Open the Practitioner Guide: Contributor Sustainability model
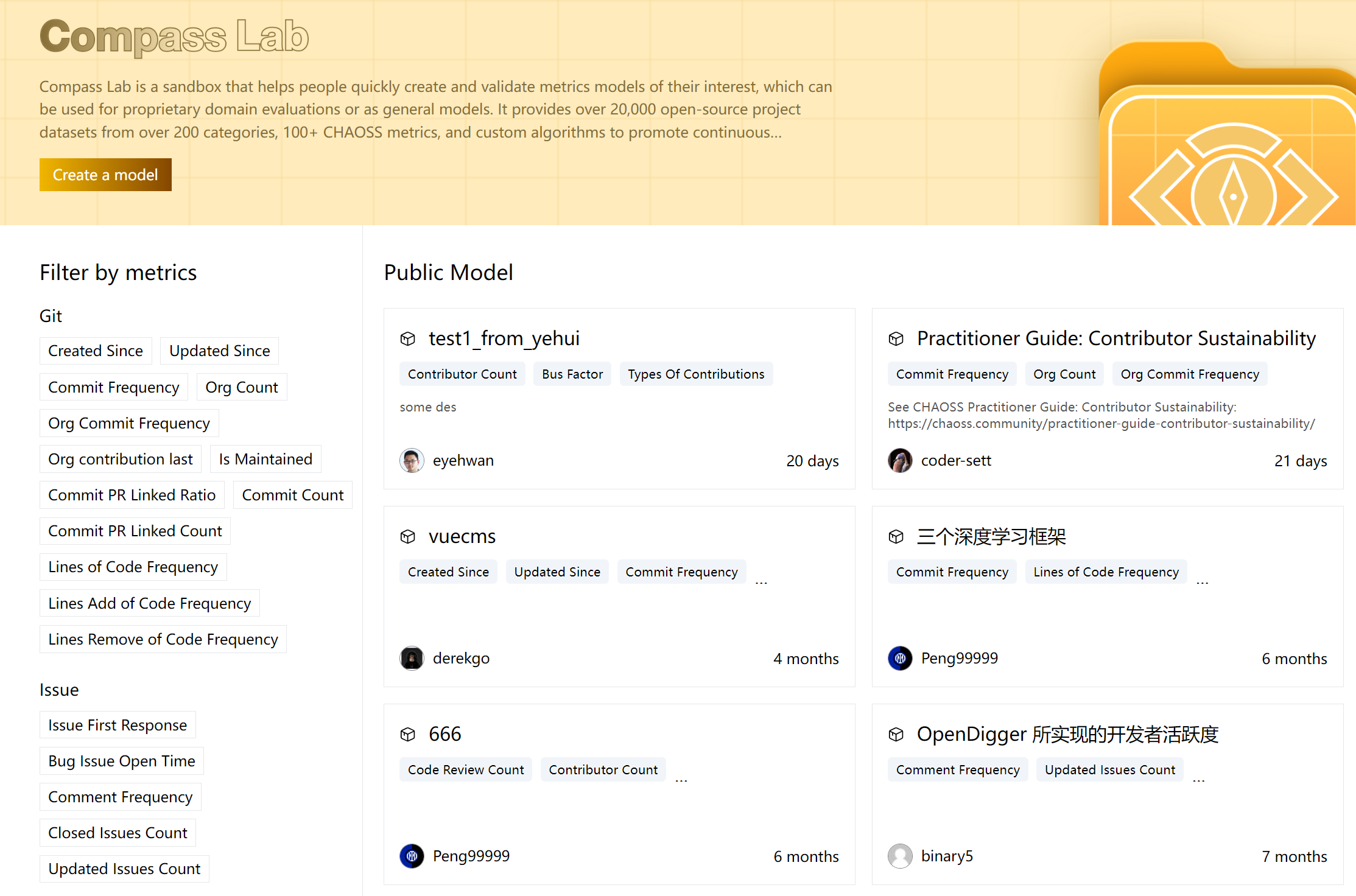Image resolution: width=1356 pixels, height=896 pixels. (1116, 338)
